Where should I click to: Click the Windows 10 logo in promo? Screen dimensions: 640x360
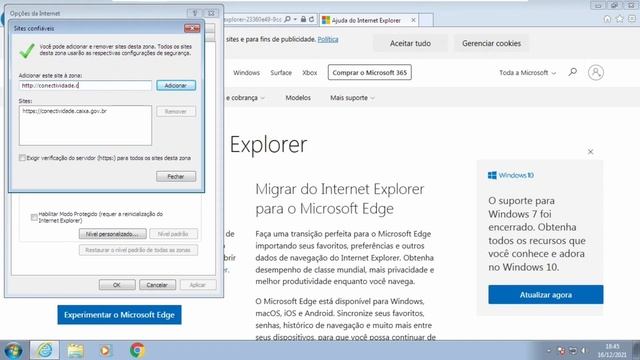(511, 175)
